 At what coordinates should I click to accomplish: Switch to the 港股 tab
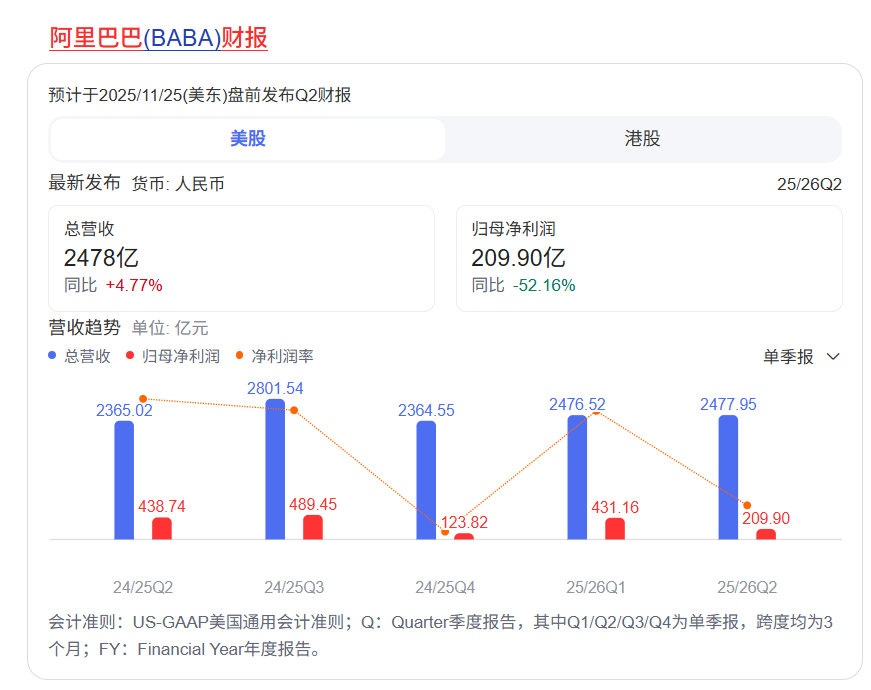click(x=643, y=139)
